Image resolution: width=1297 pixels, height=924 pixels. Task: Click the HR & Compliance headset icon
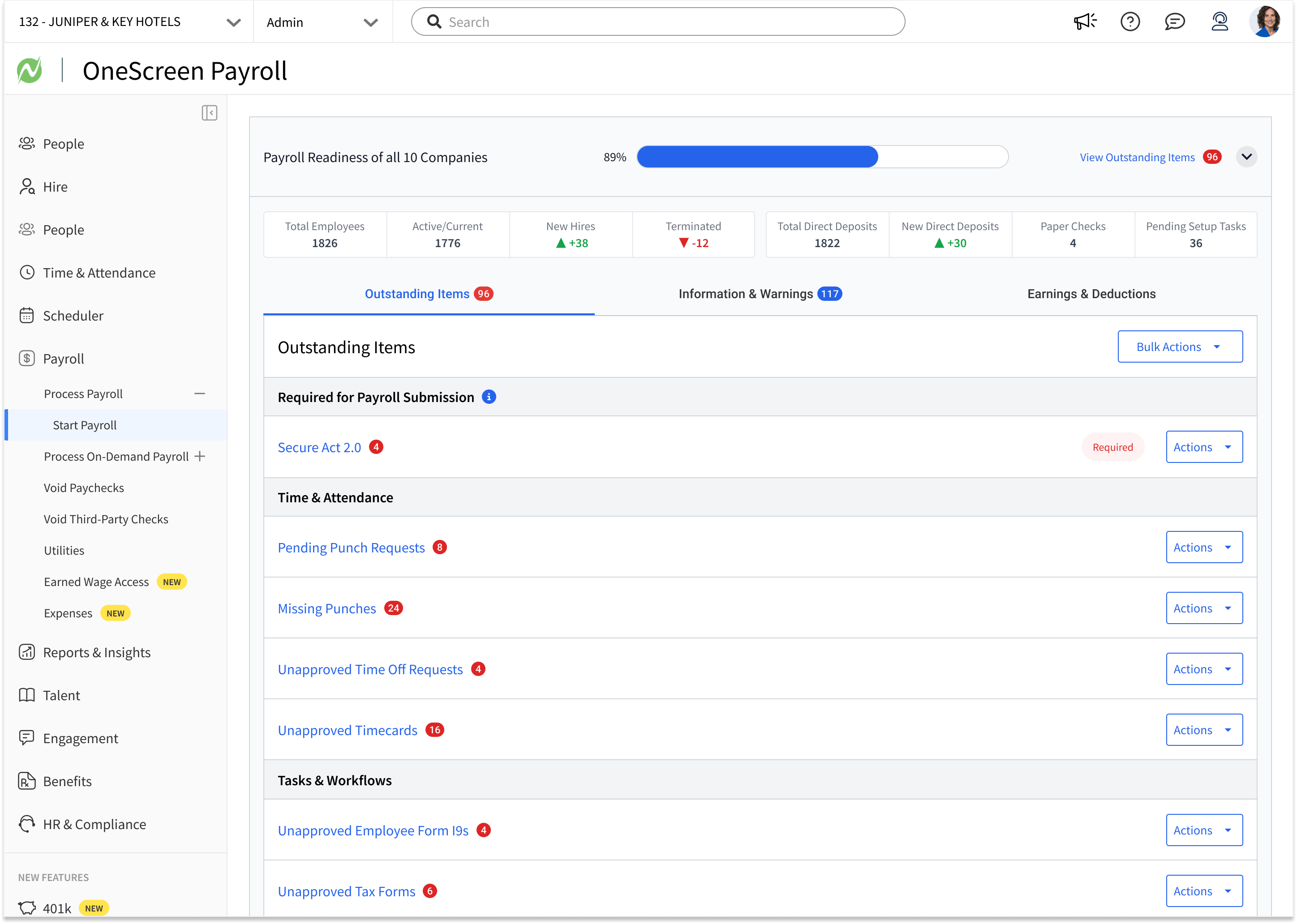click(27, 824)
